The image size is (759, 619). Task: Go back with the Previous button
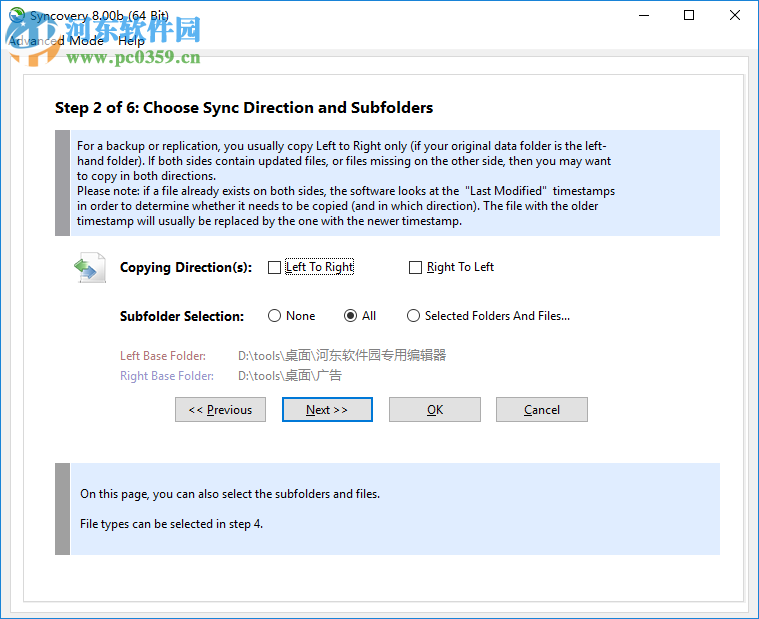(x=220, y=409)
